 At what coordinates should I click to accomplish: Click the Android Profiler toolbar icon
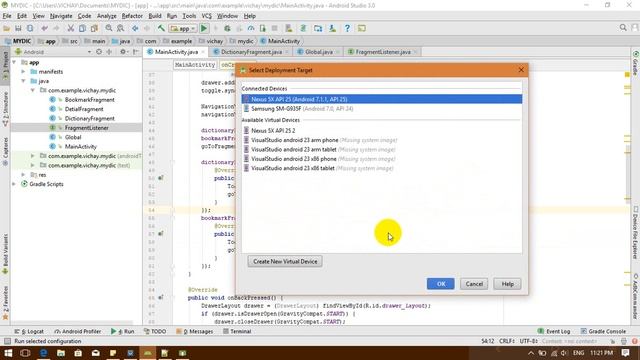251,28
